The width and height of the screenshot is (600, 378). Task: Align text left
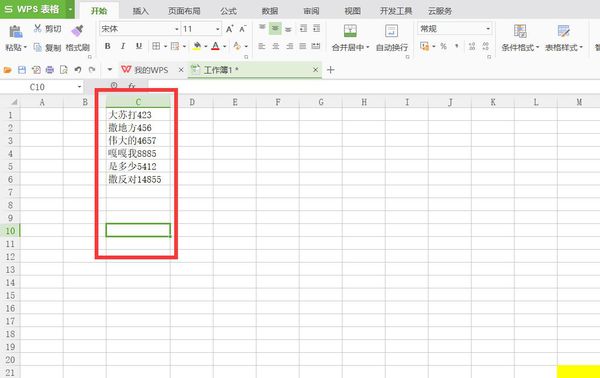coord(262,46)
